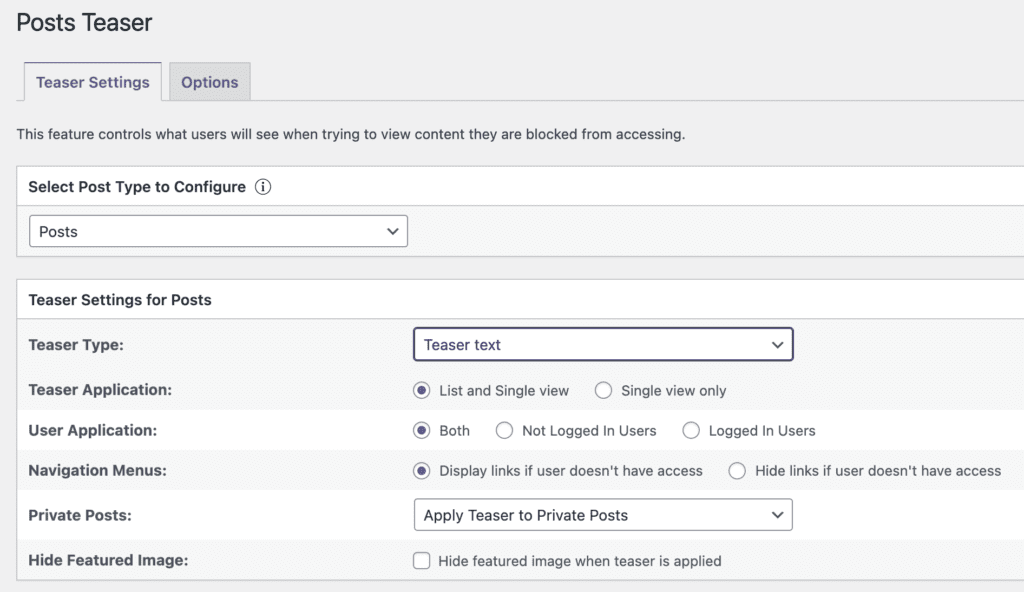Open the chevron on the Posts dropdown
The width and height of the screenshot is (1024, 592).
coord(395,231)
